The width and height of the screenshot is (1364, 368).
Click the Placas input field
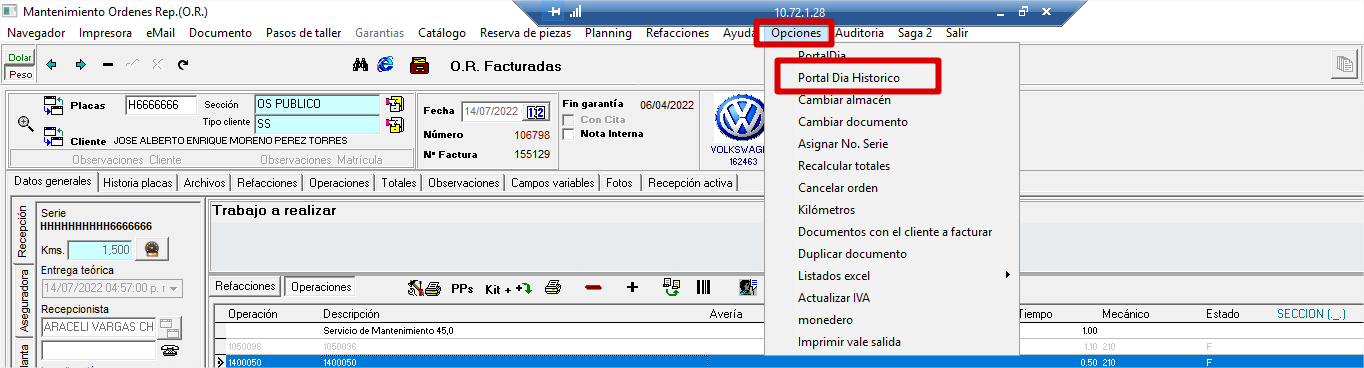click(x=160, y=105)
